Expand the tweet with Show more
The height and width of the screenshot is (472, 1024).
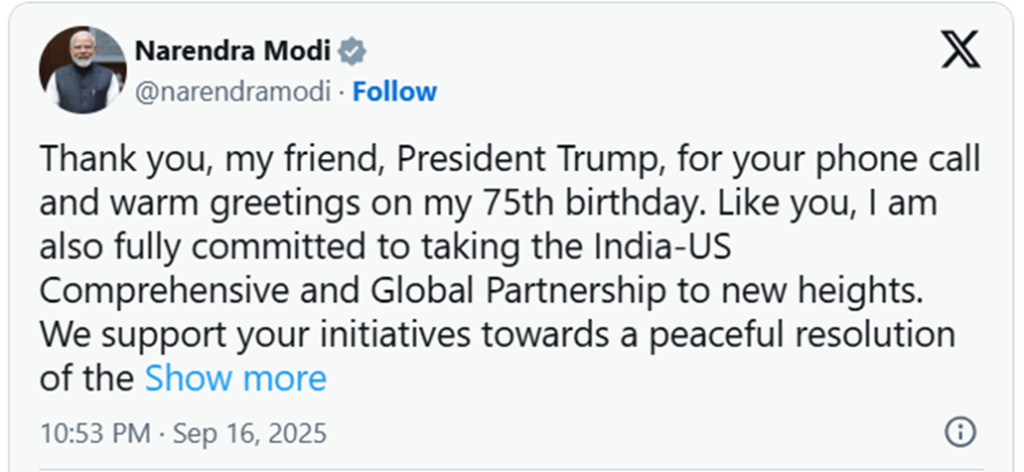[235, 378]
